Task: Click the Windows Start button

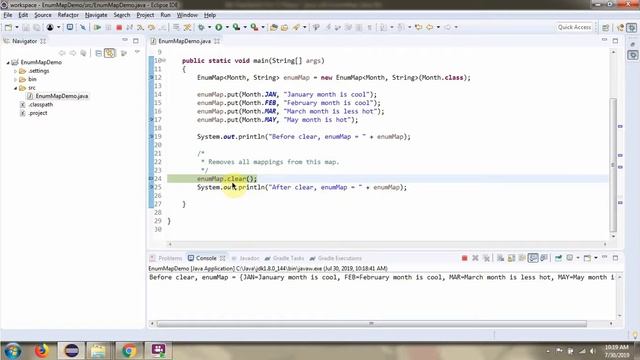Action: click(x=12, y=351)
